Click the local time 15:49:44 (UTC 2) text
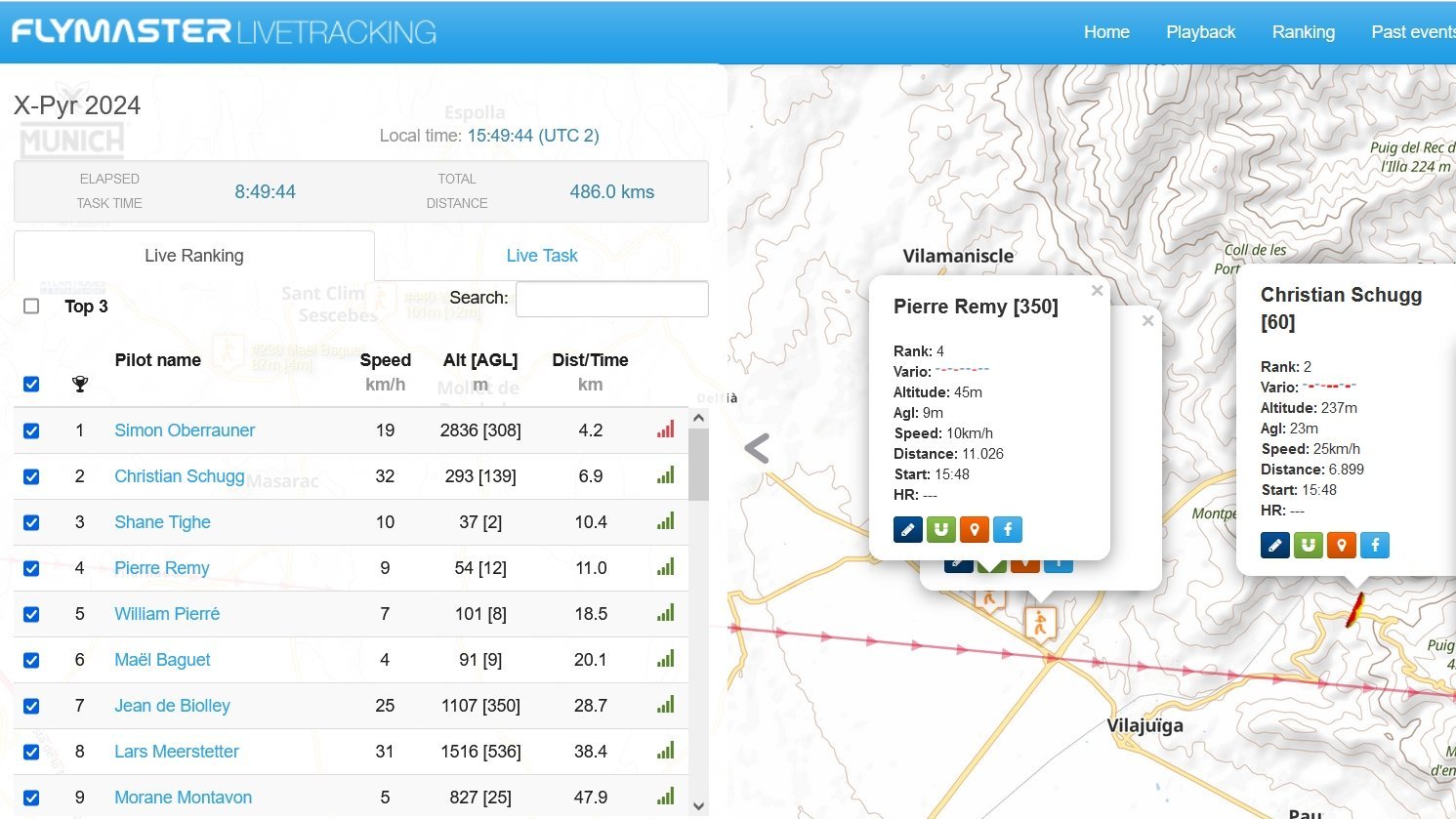 533,136
